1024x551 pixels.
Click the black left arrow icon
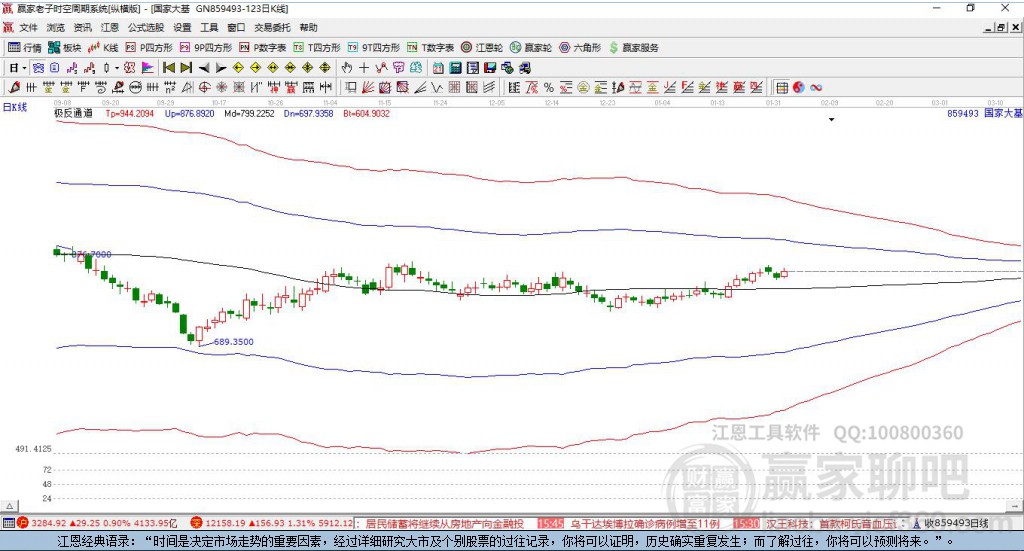[x=204, y=68]
